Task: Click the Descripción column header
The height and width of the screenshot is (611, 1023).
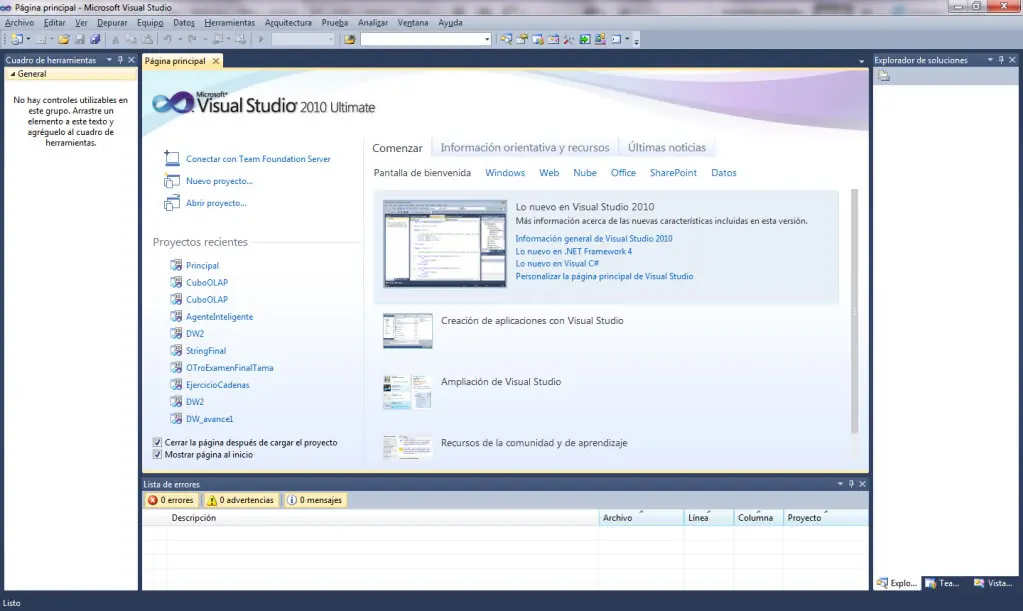Action: tap(382, 518)
